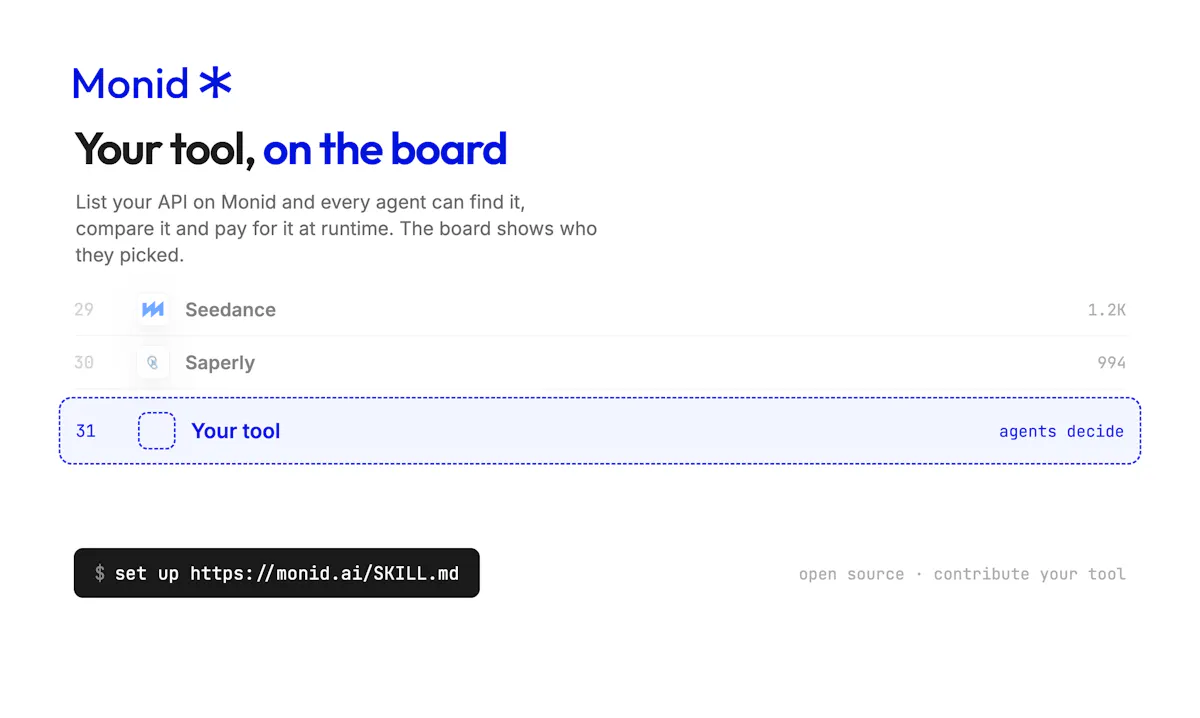Open the "contribute your tool" link
The height and width of the screenshot is (718, 1200).
[x=1030, y=574]
